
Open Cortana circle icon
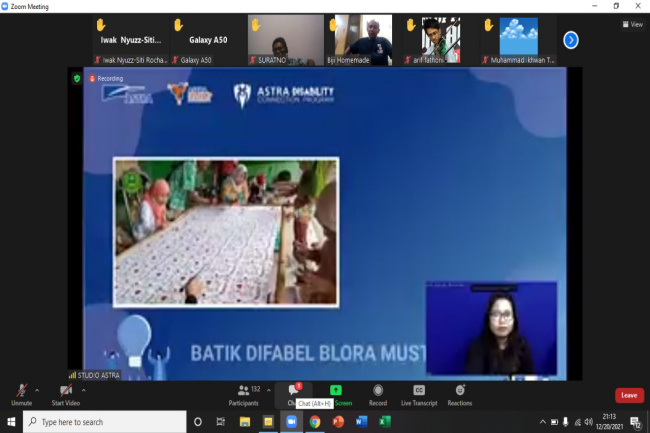click(198, 422)
